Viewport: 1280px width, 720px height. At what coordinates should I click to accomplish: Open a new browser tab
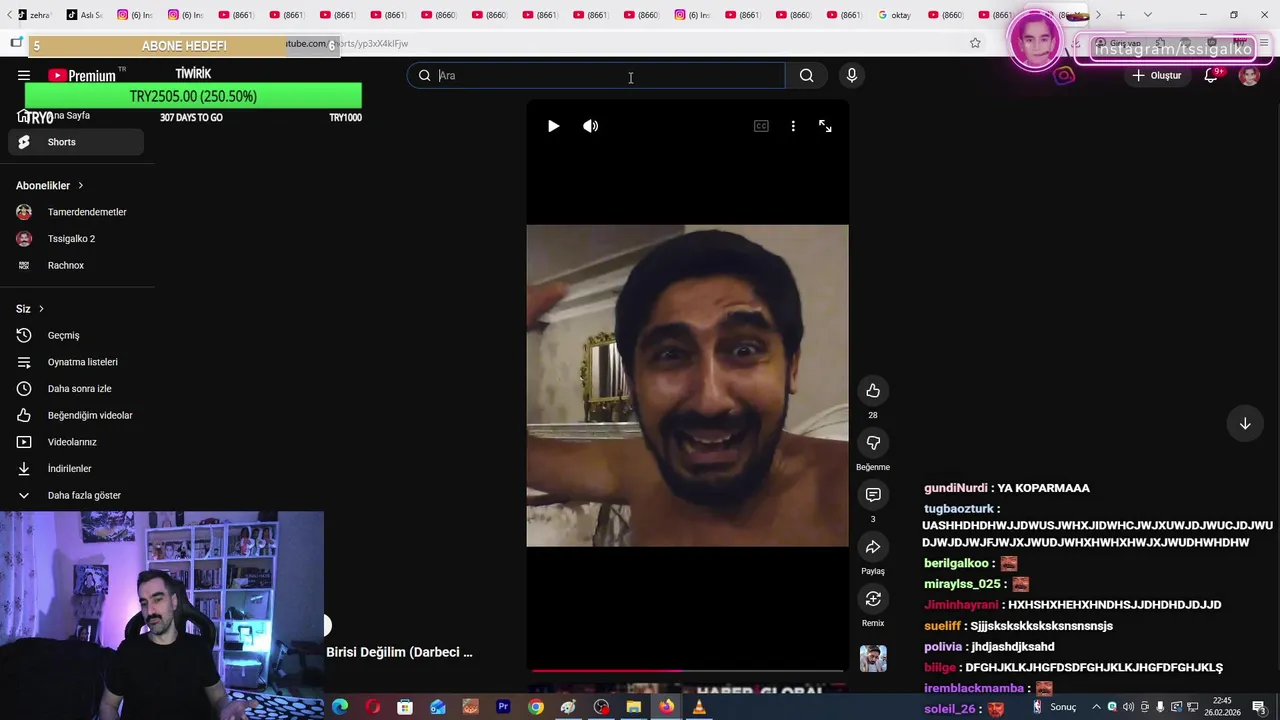point(1121,15)
